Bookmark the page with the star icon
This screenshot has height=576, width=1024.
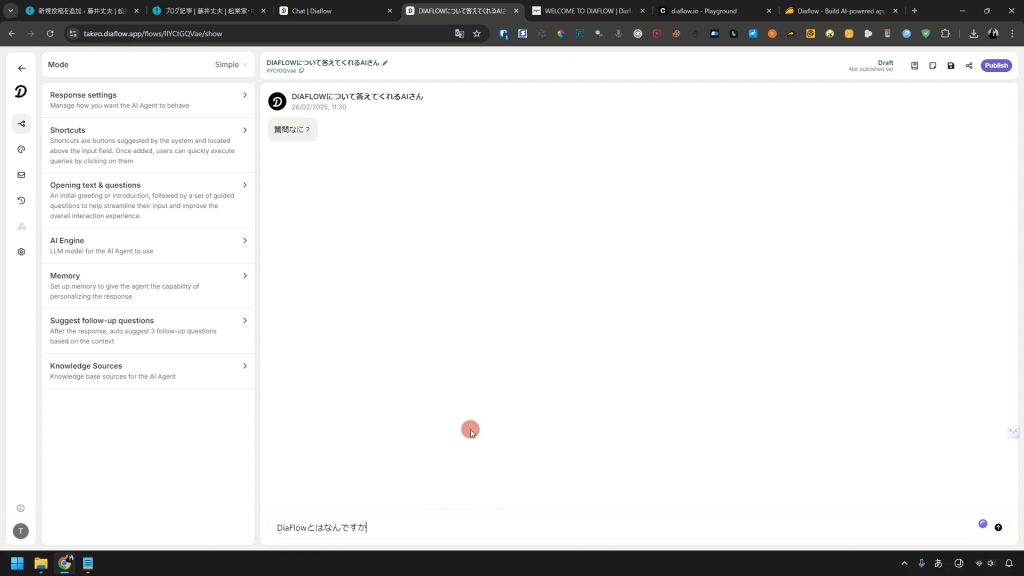click(477, 33)
